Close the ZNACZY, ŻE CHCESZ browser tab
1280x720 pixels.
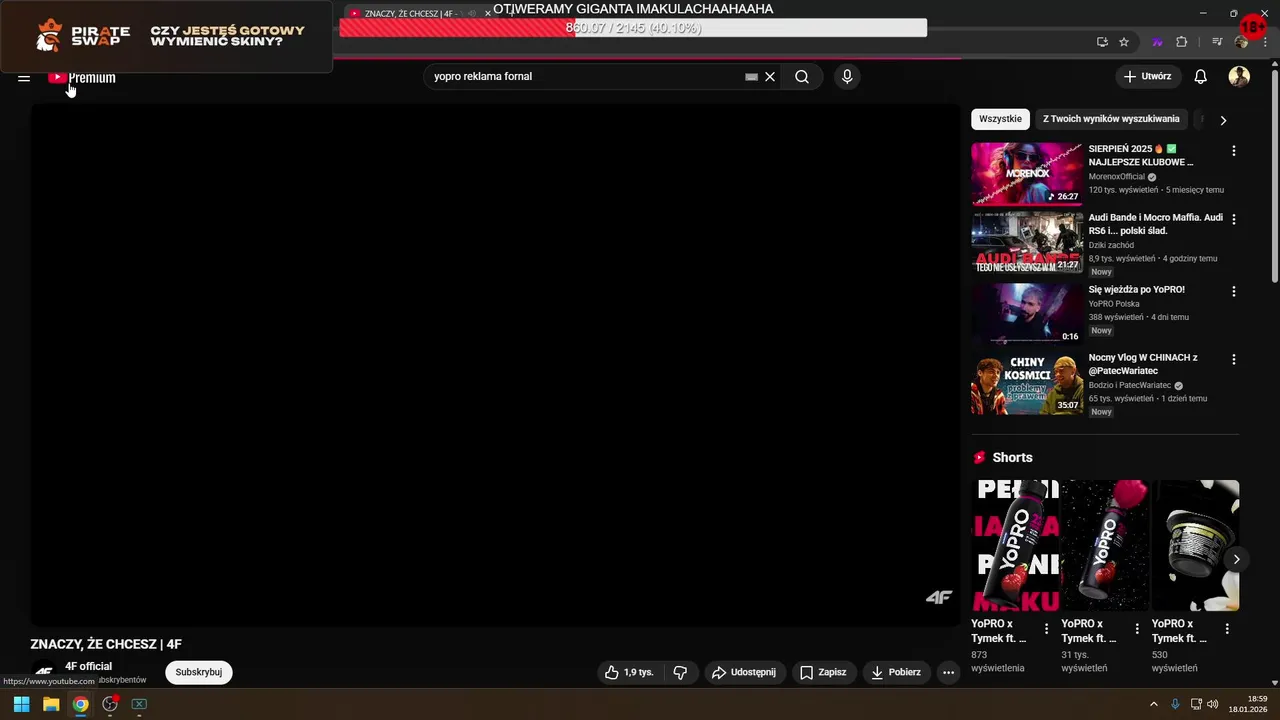click(488, 14)
